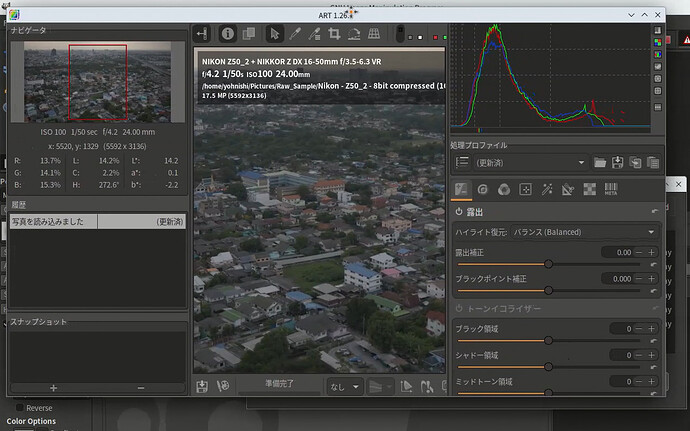Click the save image icon at bottom left
The image size is (690, 431).
tap(202, 386)
